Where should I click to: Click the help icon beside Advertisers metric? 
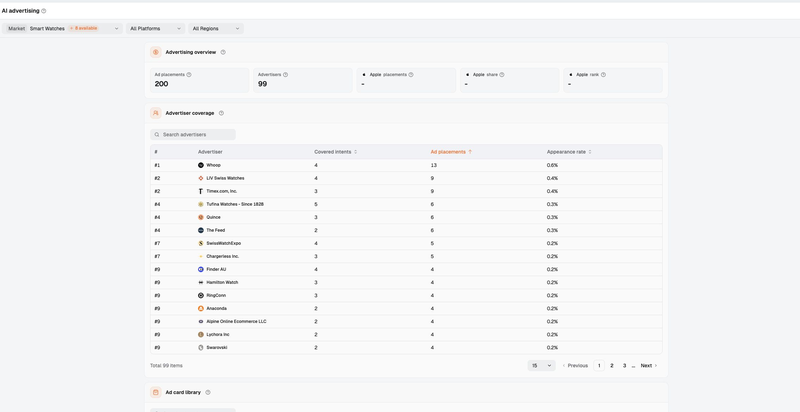[285, 74]
